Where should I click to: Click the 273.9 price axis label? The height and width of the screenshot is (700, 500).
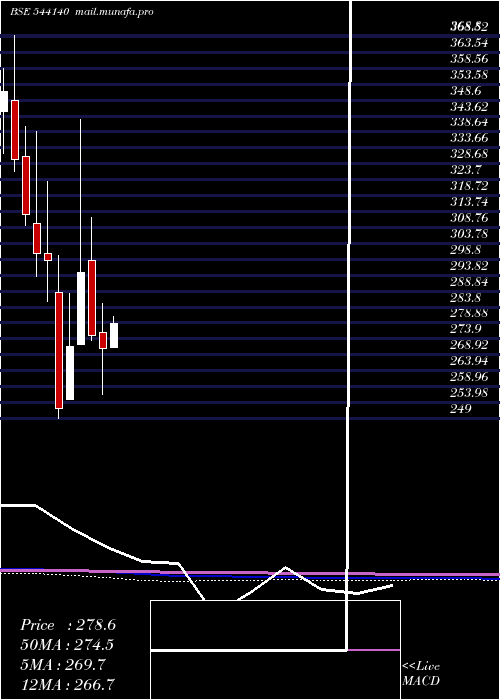coord(466,329)
